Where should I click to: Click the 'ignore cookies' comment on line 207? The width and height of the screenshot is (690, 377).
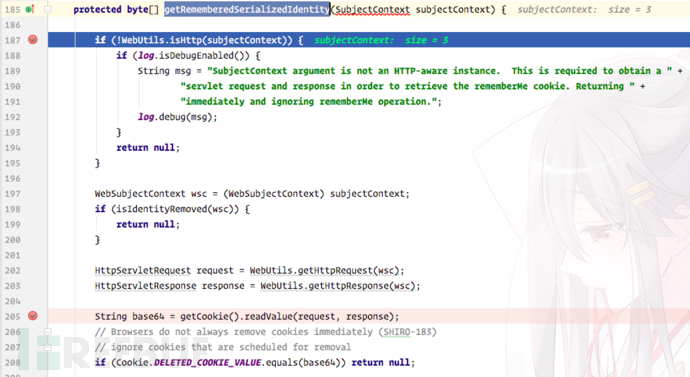(x=223, y=347)
